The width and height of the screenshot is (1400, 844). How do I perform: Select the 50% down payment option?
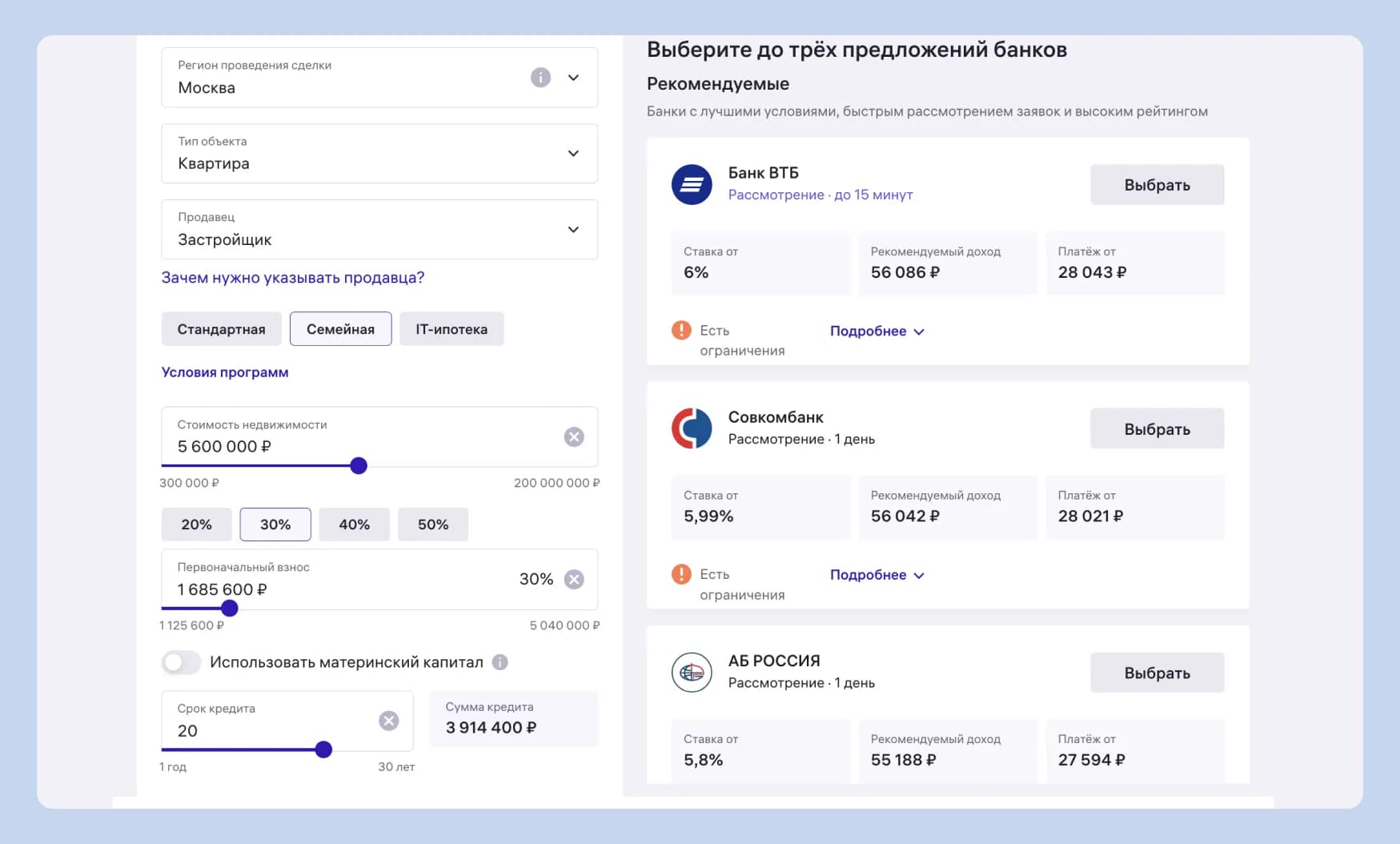point(433,524)
